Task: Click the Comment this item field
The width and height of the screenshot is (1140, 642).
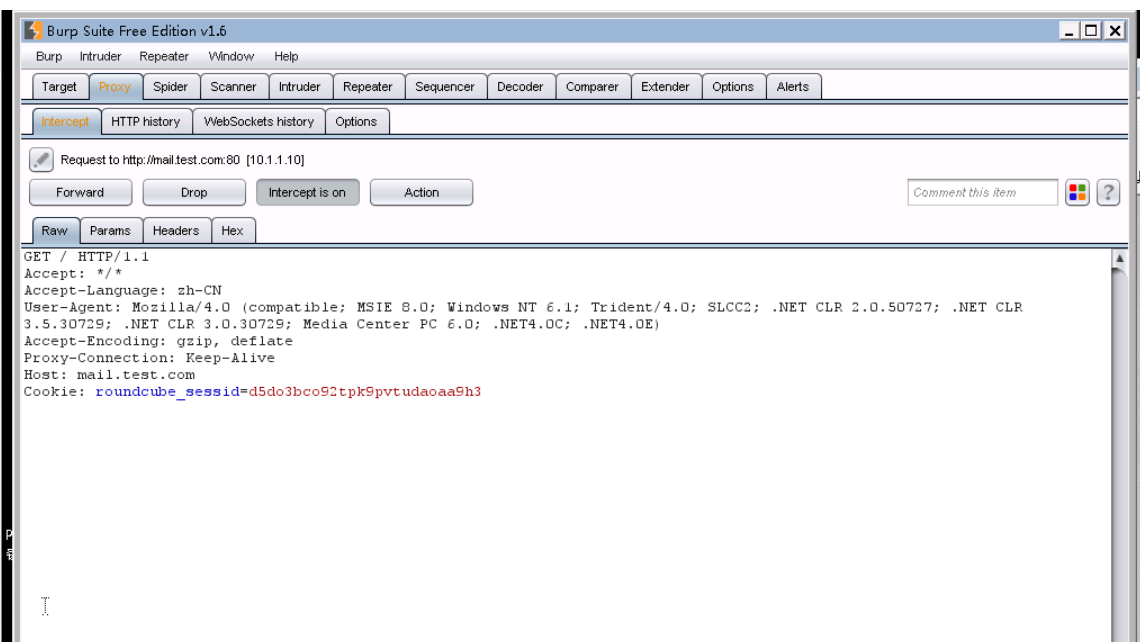Action: (982, 193)
